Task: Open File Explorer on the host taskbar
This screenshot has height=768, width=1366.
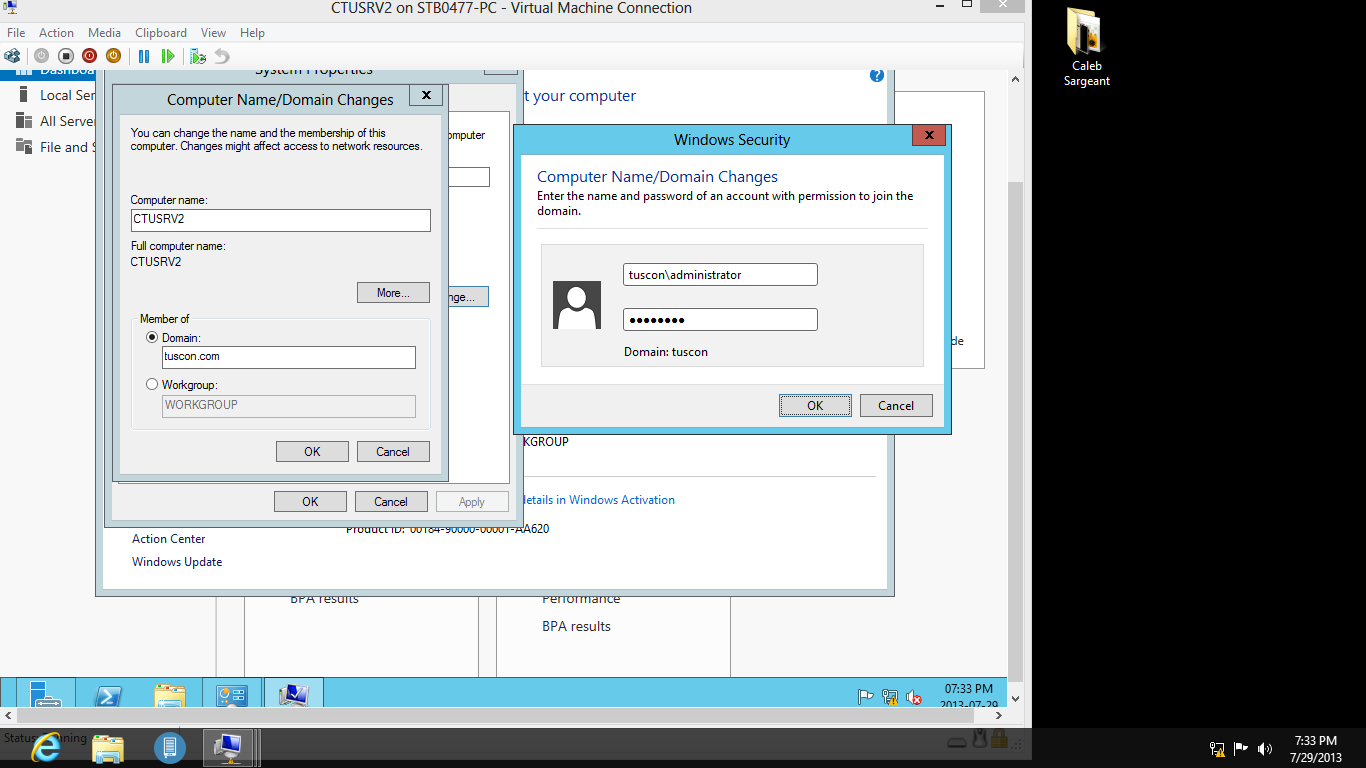Action: [x=107, y=747]
